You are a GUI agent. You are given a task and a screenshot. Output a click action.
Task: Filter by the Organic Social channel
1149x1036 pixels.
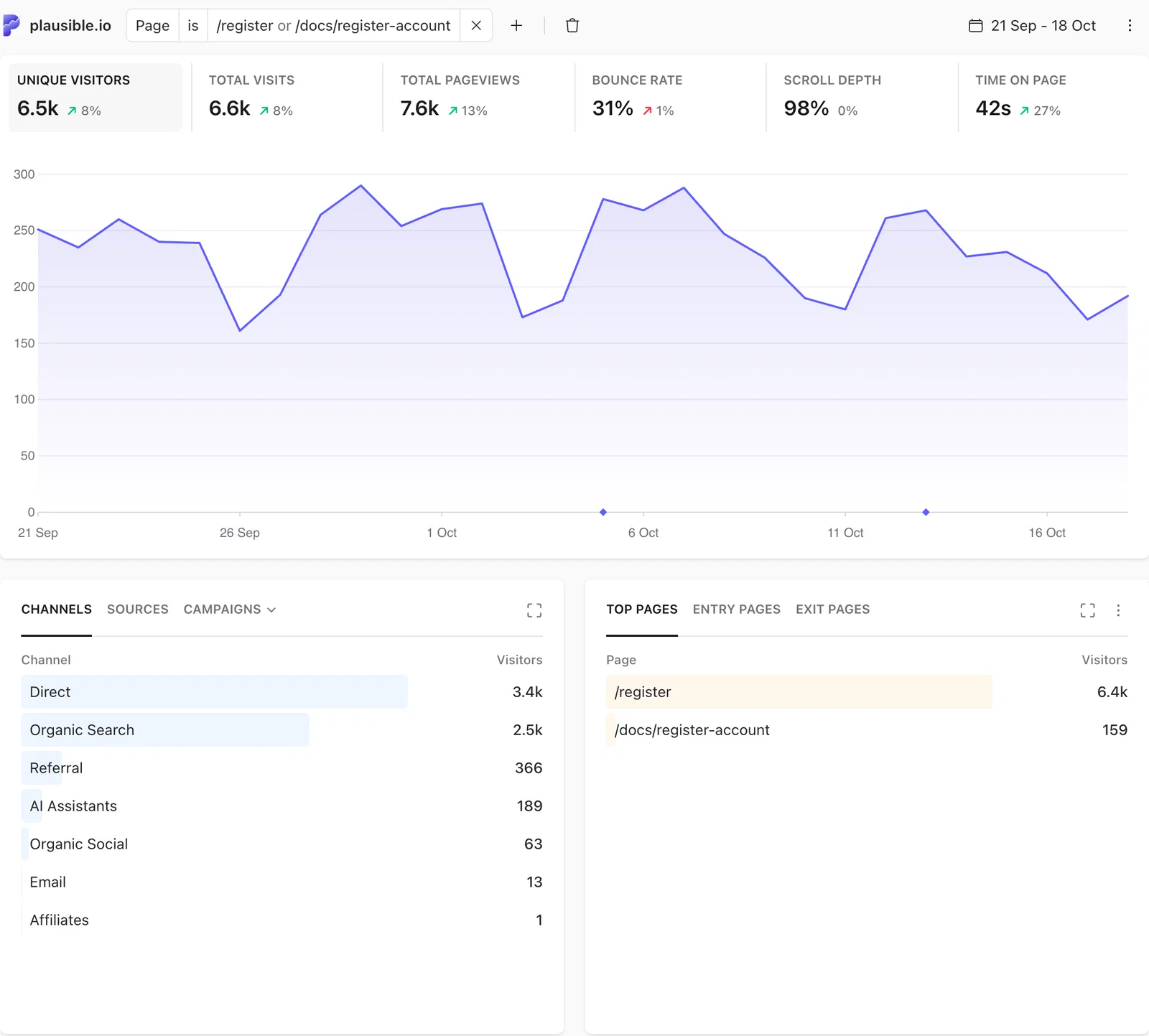click(282, 844)
